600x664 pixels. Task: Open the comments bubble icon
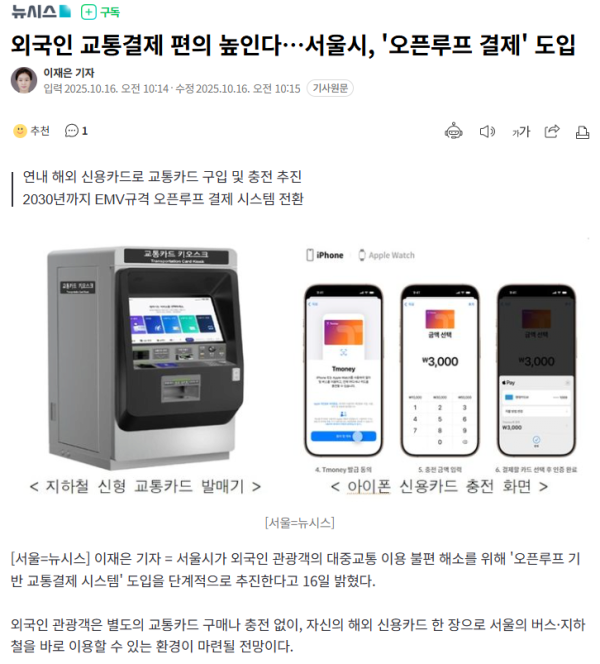pos(71,131)
